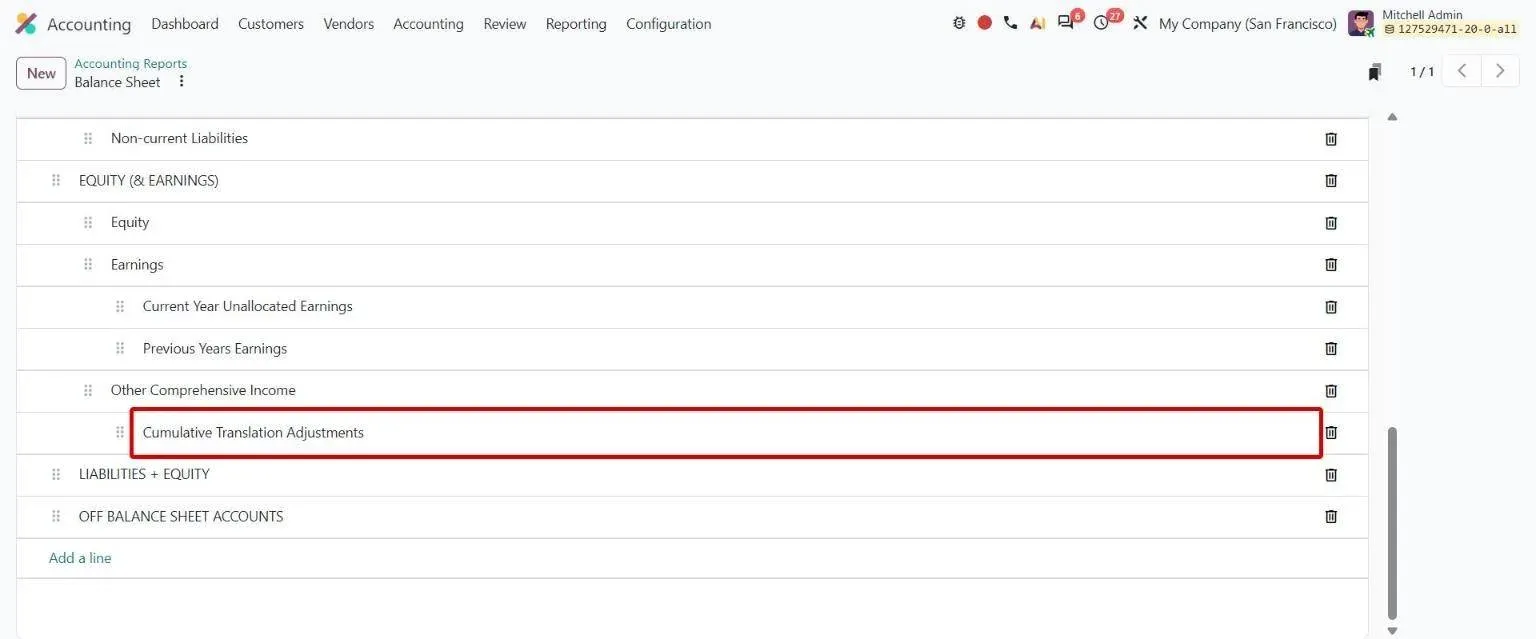Viewport: 1536px width, 639px height.
Task: Open the Review menu
Action: click(505, 24)
